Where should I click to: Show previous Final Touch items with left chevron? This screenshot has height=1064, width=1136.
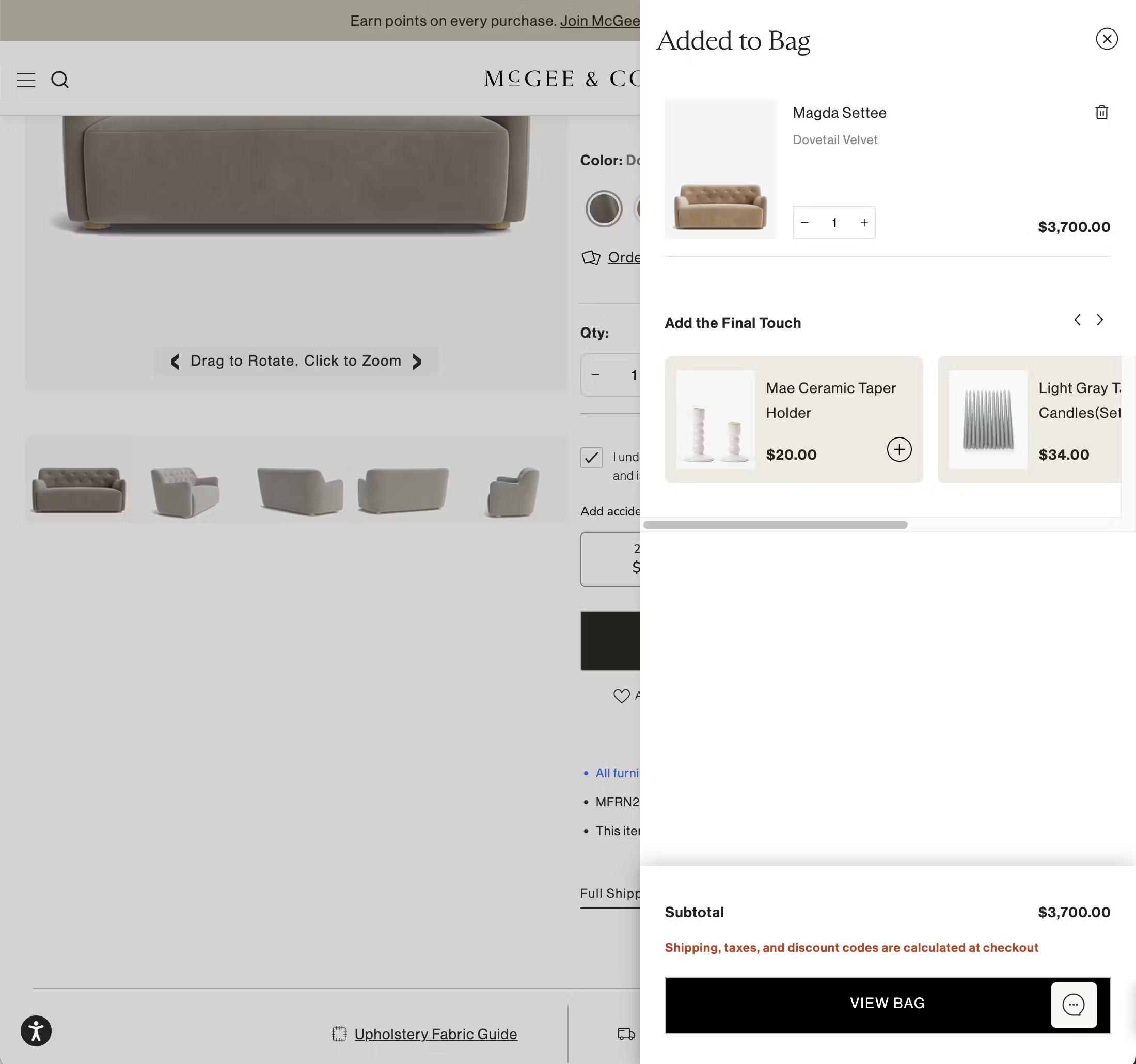point(1077,320)
